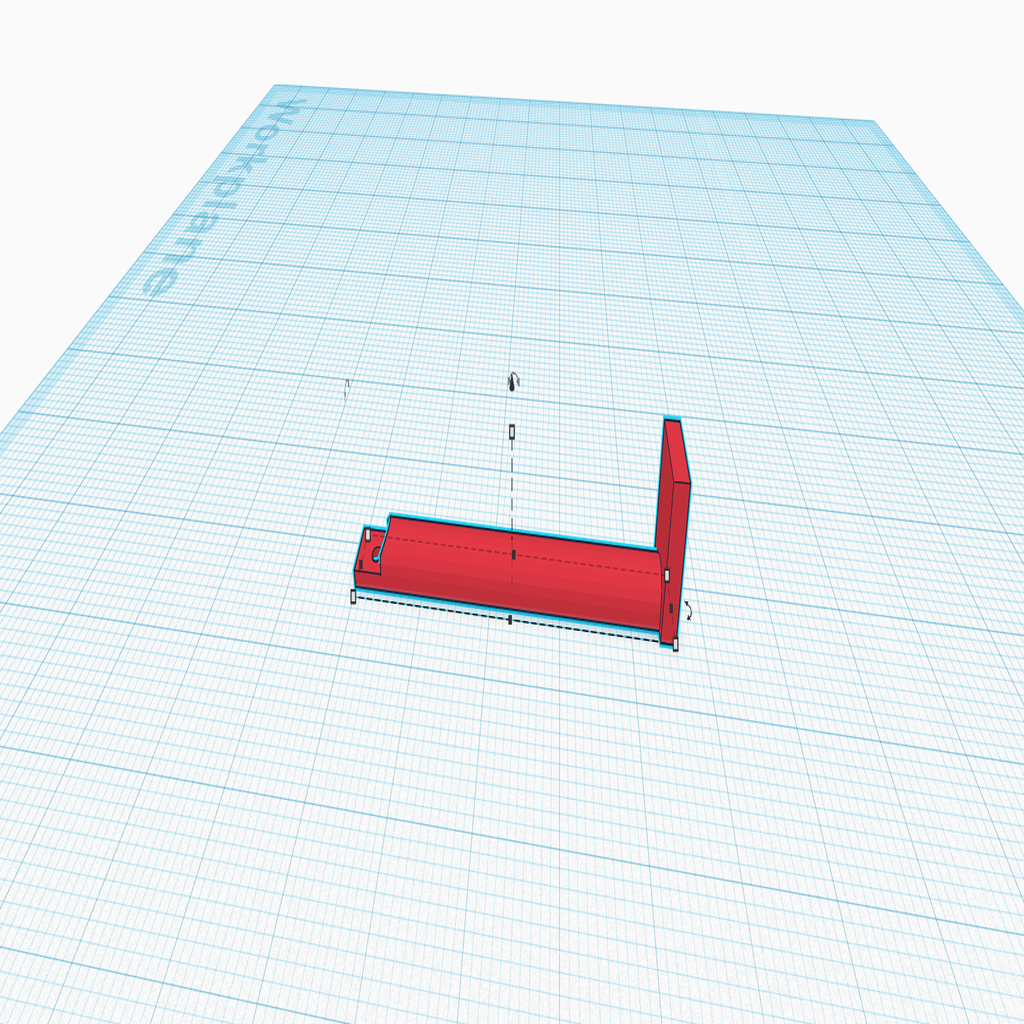Select the white corner handle at the base of the upright plate
The image size is (1024, 1024).
point(667,575)
